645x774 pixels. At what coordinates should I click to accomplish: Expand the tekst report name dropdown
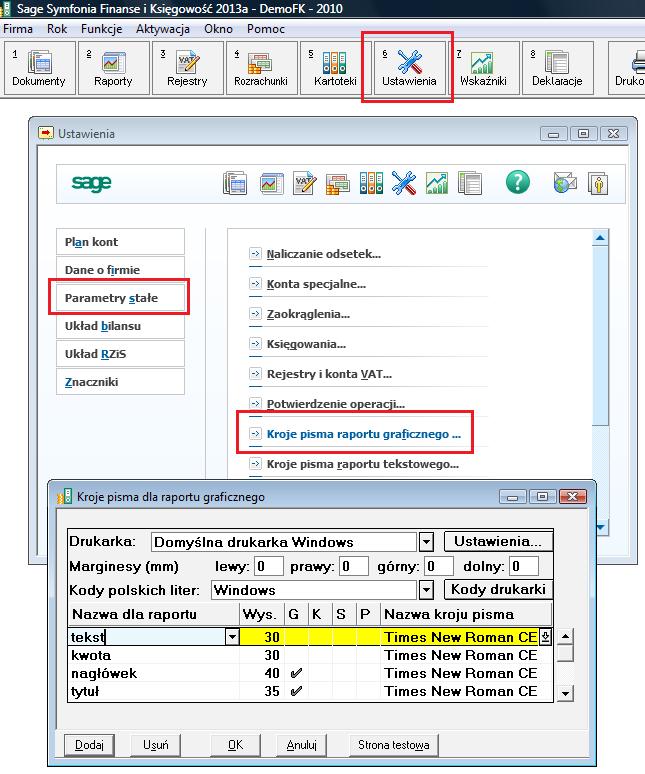coord(232,637)
